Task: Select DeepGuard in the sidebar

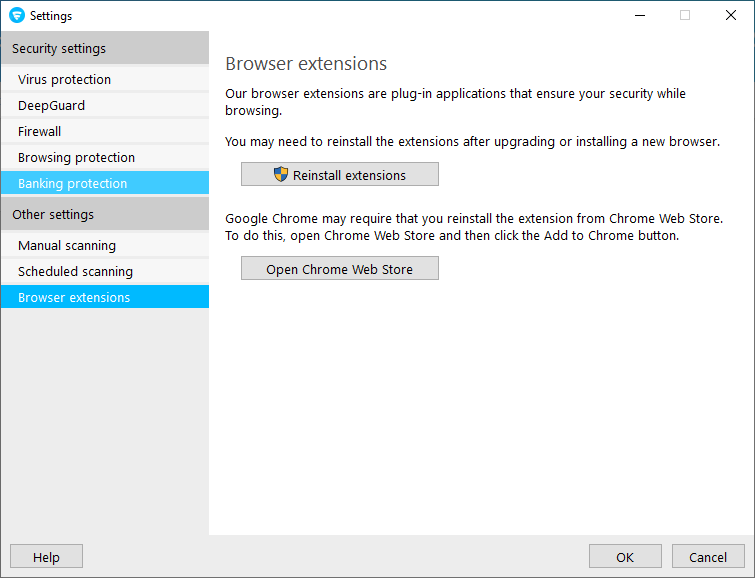Action: 105,105
